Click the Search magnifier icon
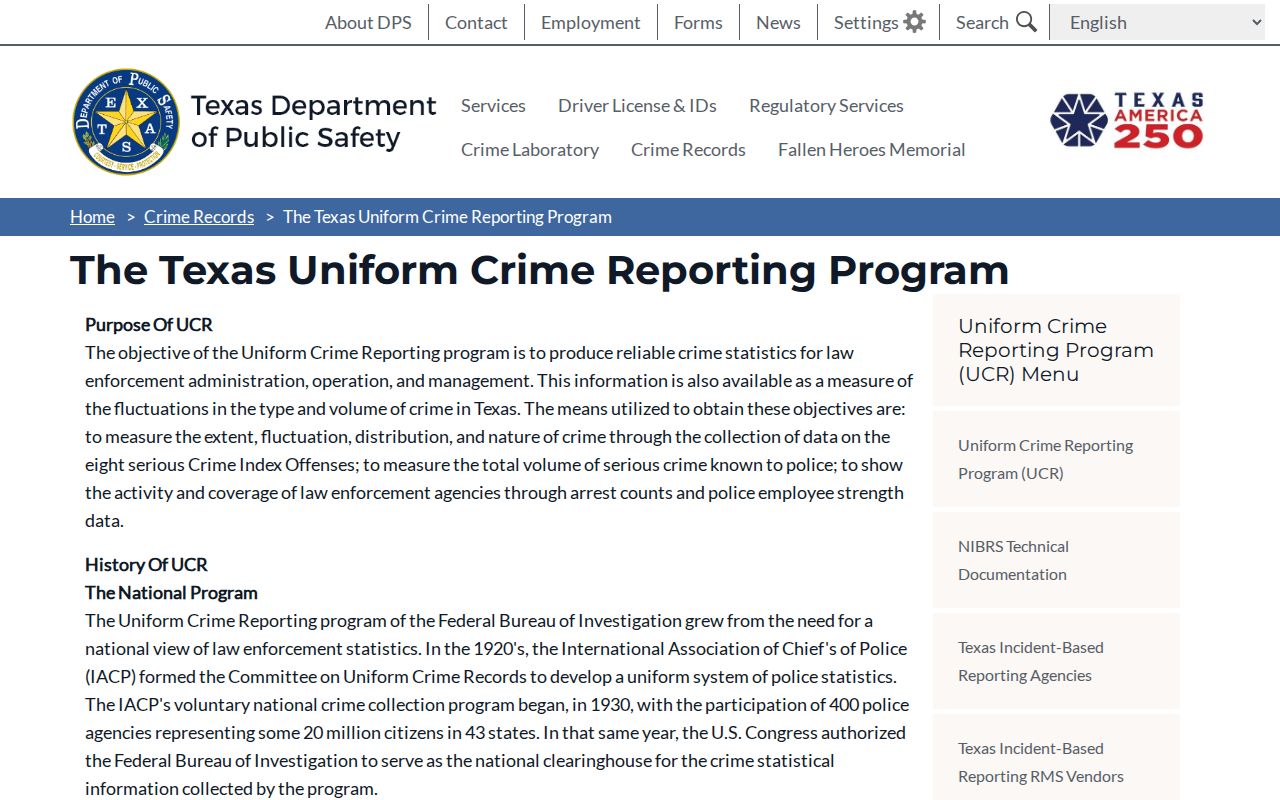Image resolution: width=1280 pixels, height=800 pixels. coord(1026,22)
